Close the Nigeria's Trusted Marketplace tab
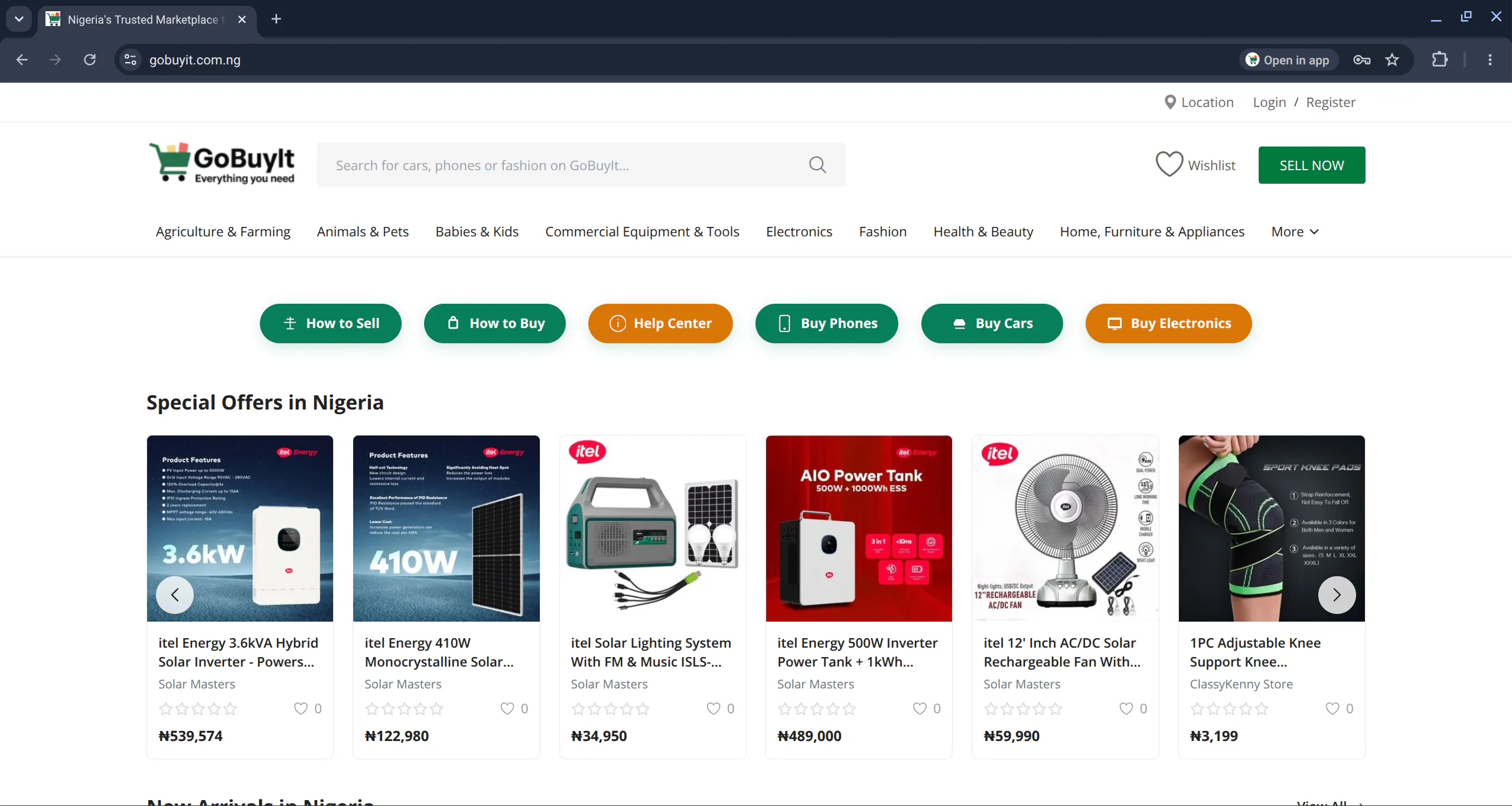The height and width of the screenshot is (806, 1512). click(242, 19)
